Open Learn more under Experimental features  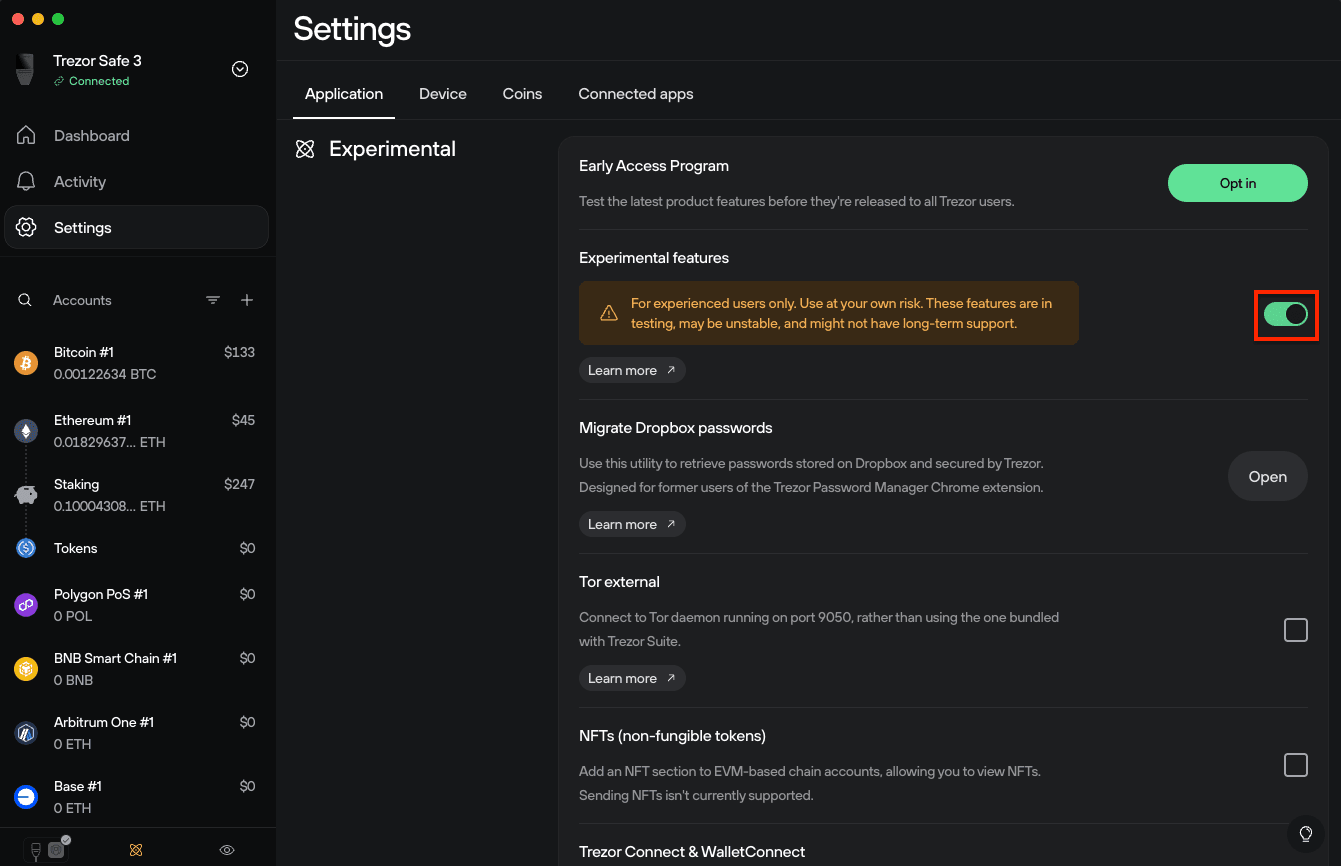[632, 370]
